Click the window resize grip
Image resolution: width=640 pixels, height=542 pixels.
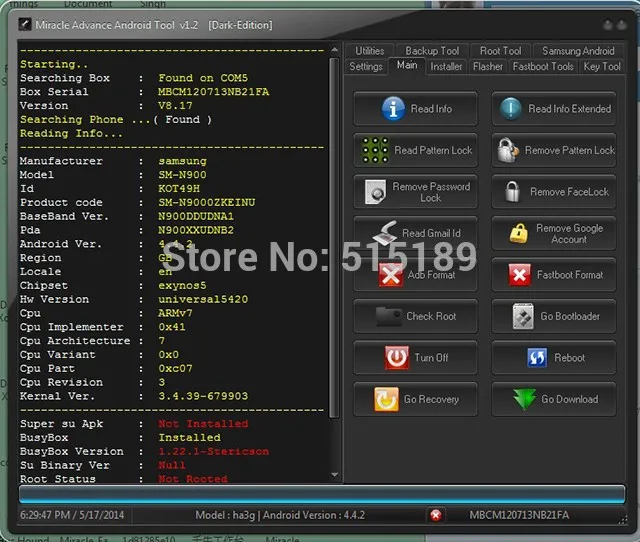point(623,520)
